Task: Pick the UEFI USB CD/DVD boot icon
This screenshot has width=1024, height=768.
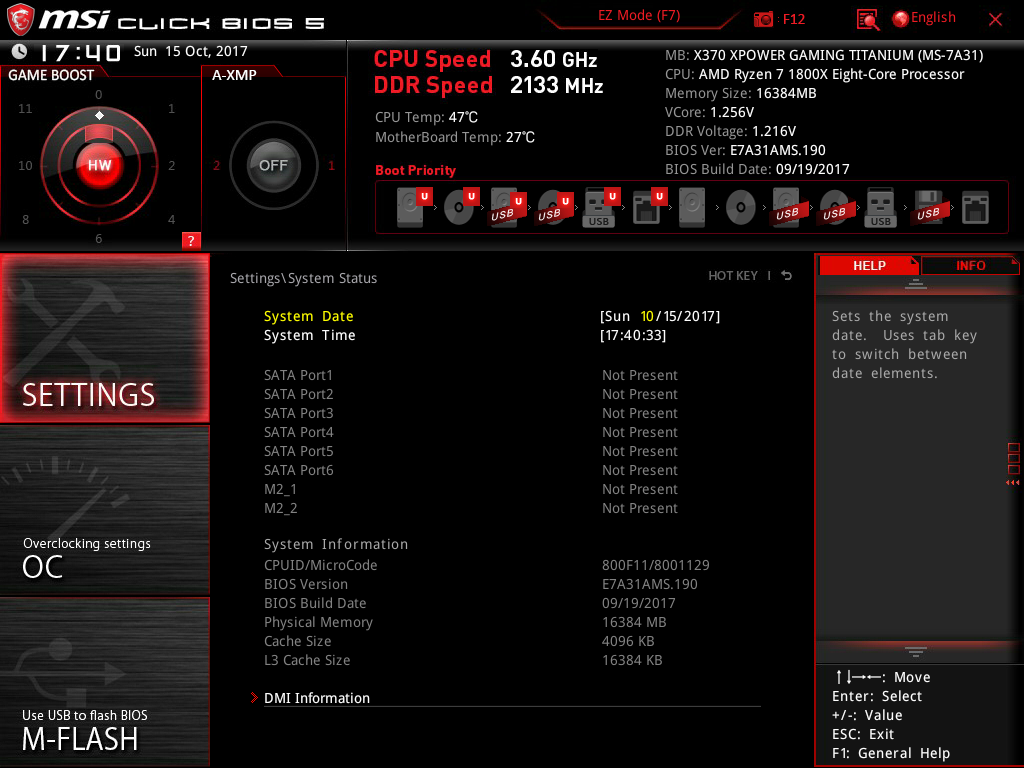Action: (x=555, y=208)
